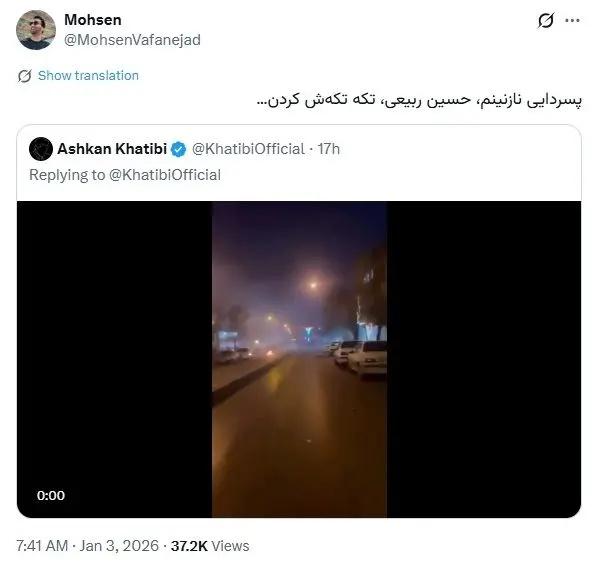This screenshot has width=605, height=571.
Task: Open the Mohsen display name profile
Action: tap(93, 20)
